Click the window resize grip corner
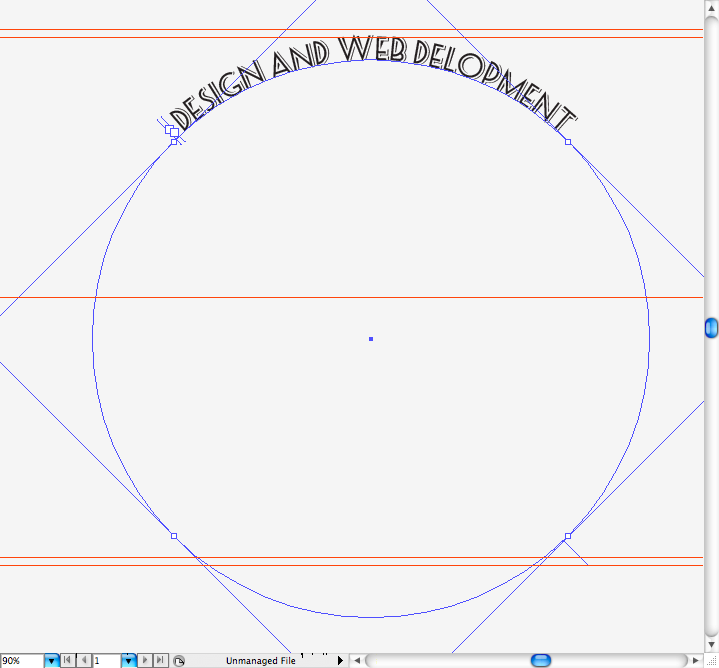The height and width of the screenshot is (668, 719). point(711,661)
